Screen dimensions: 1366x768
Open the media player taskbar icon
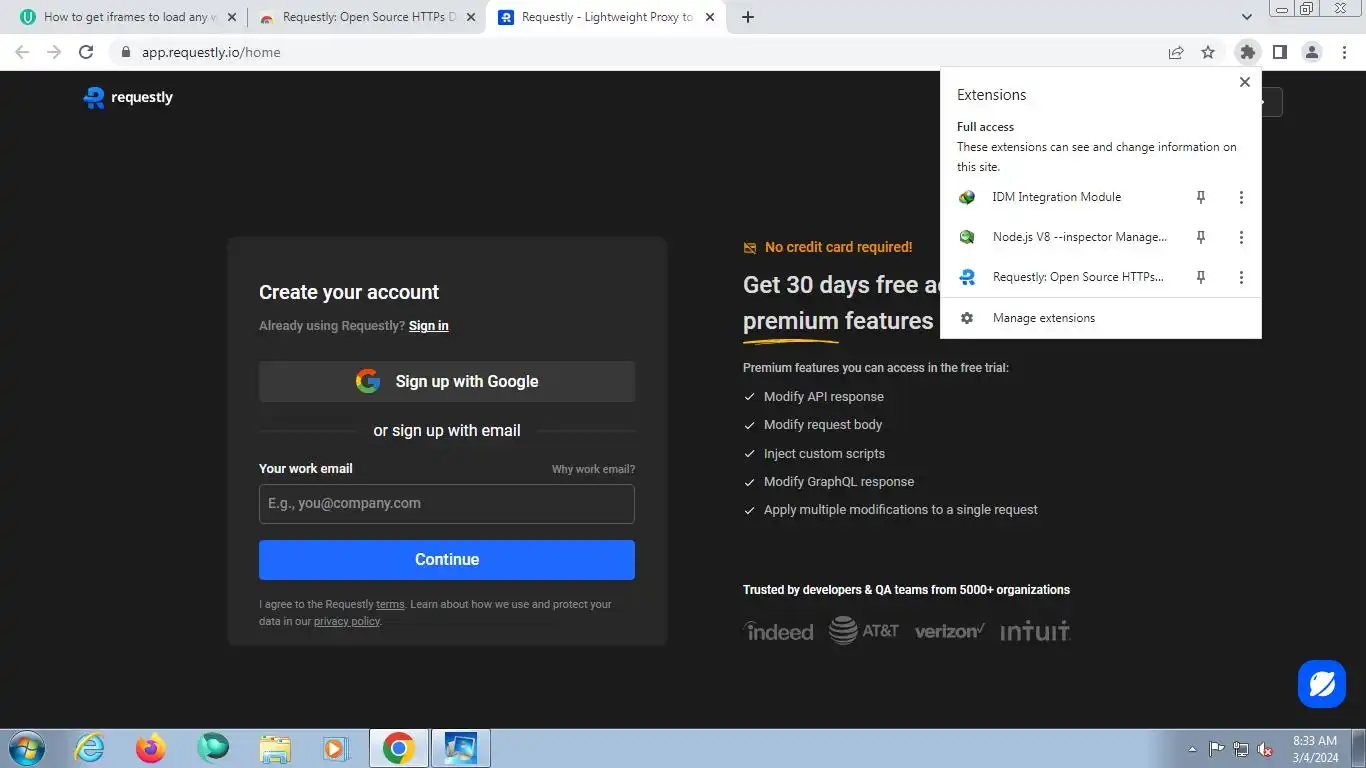pos(336,748)
